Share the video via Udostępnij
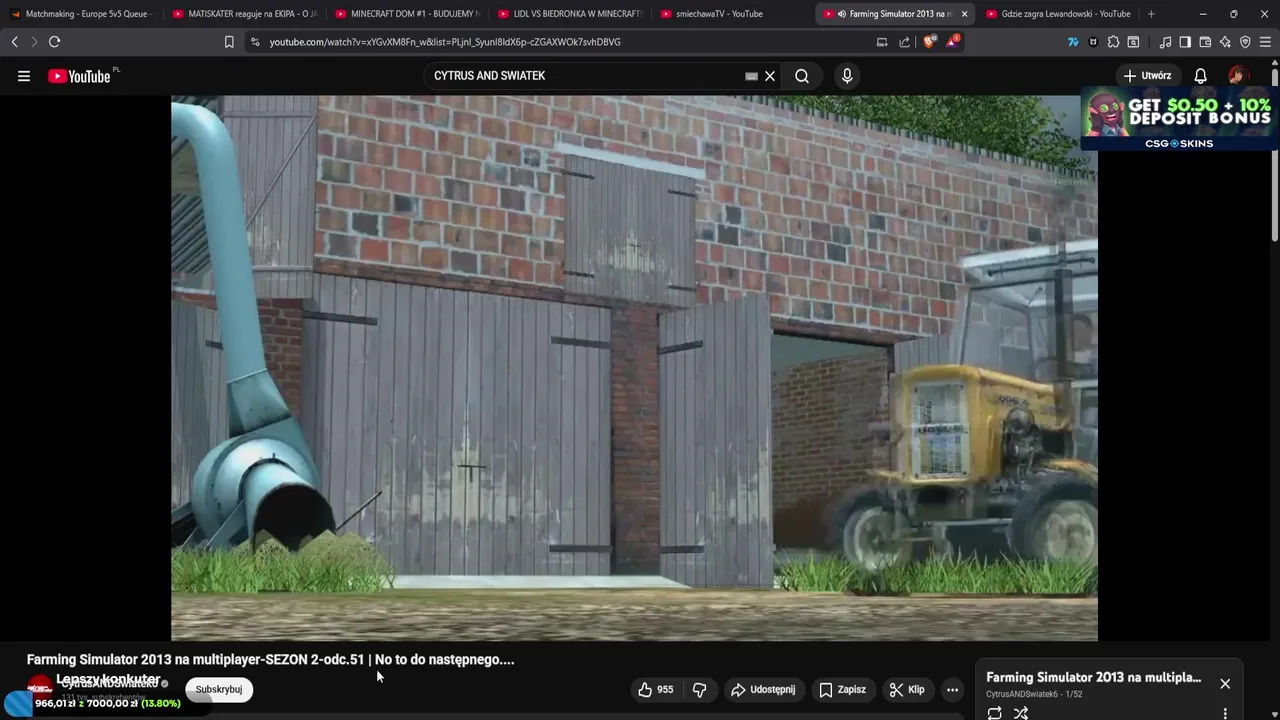Viewport: 1280px width, 720px height. click(763, 689)
